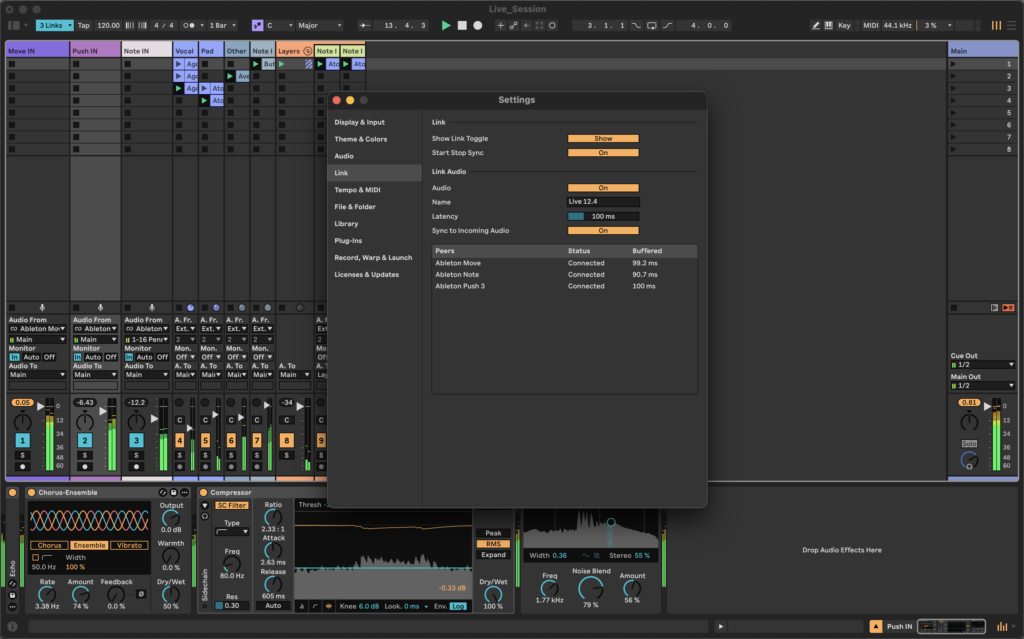Arm track 3 record button
This screenshot has width=1024, height=639.
point(136,467)
